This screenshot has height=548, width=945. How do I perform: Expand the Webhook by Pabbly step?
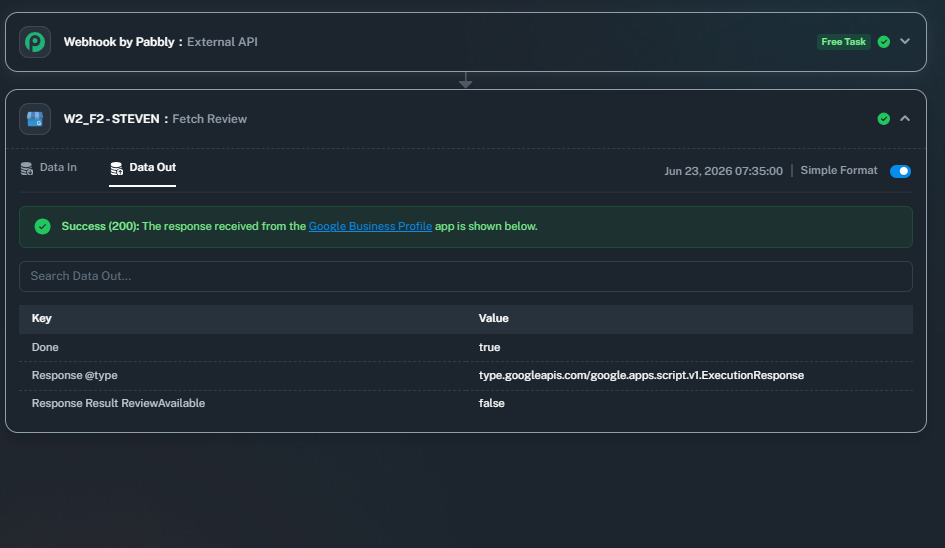click(905, 42)
